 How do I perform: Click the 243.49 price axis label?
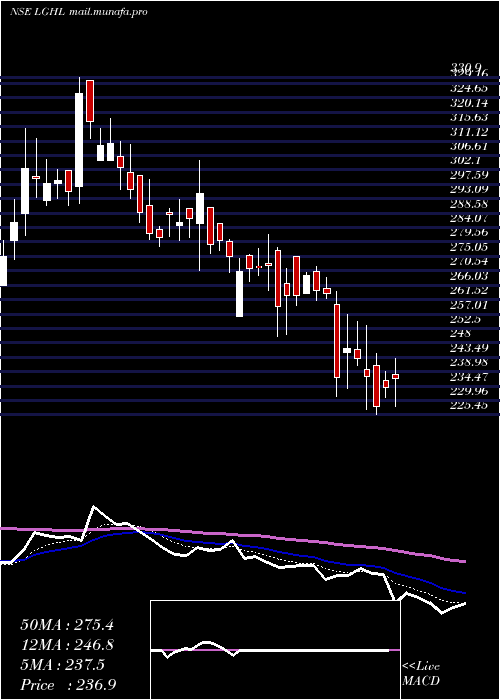[470, 347]
